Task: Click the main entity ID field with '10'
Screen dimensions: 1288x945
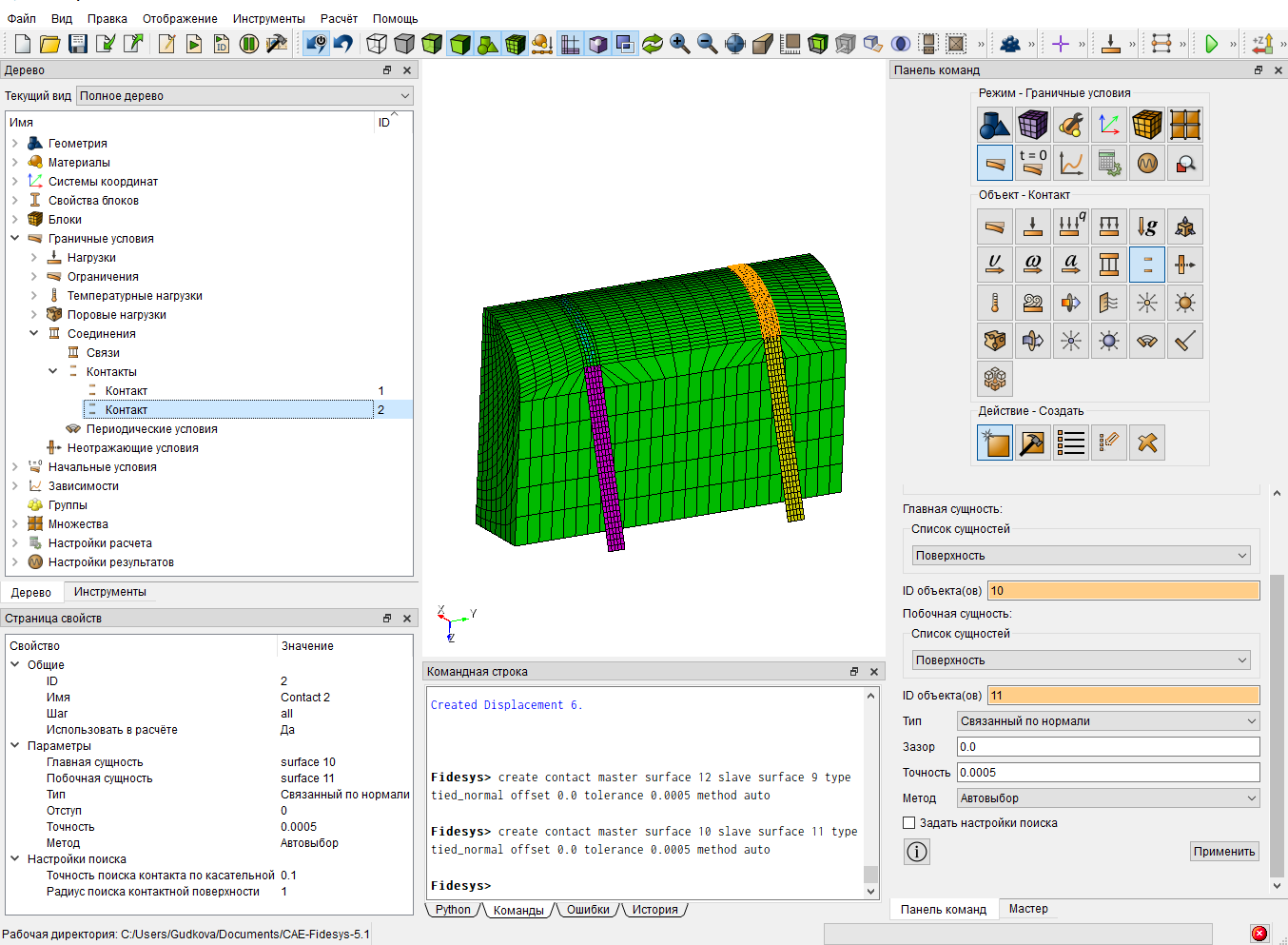Action: (1123, 591)
